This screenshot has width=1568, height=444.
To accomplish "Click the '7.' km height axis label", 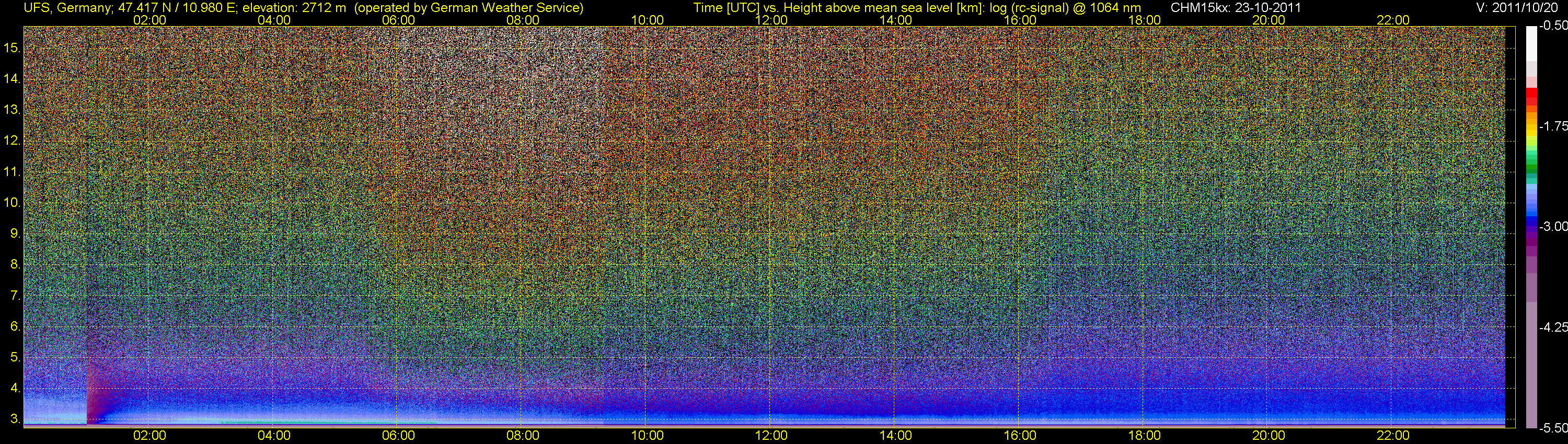I will click(x=15, y=296).
